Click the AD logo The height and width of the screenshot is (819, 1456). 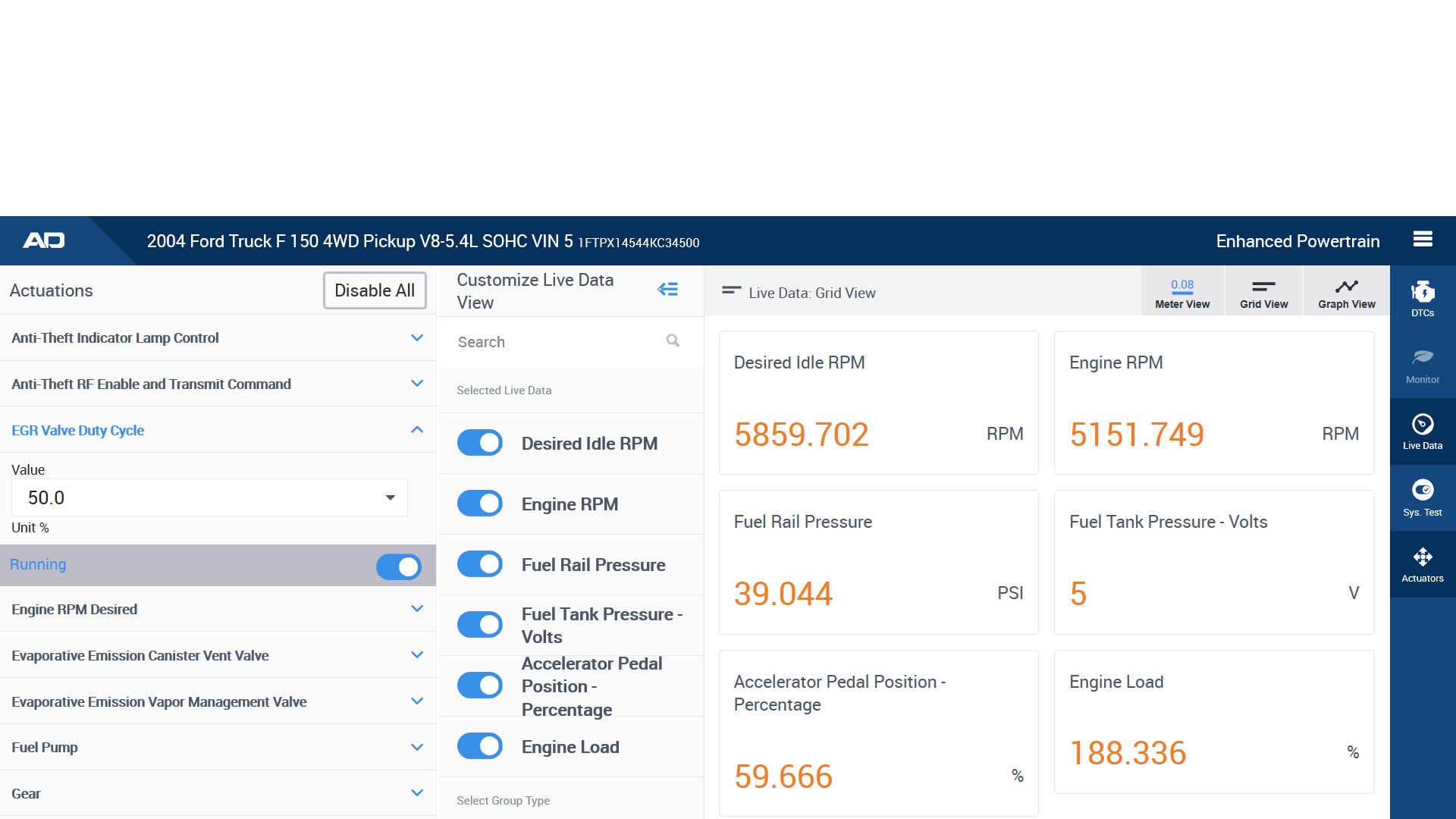point(44,241)
